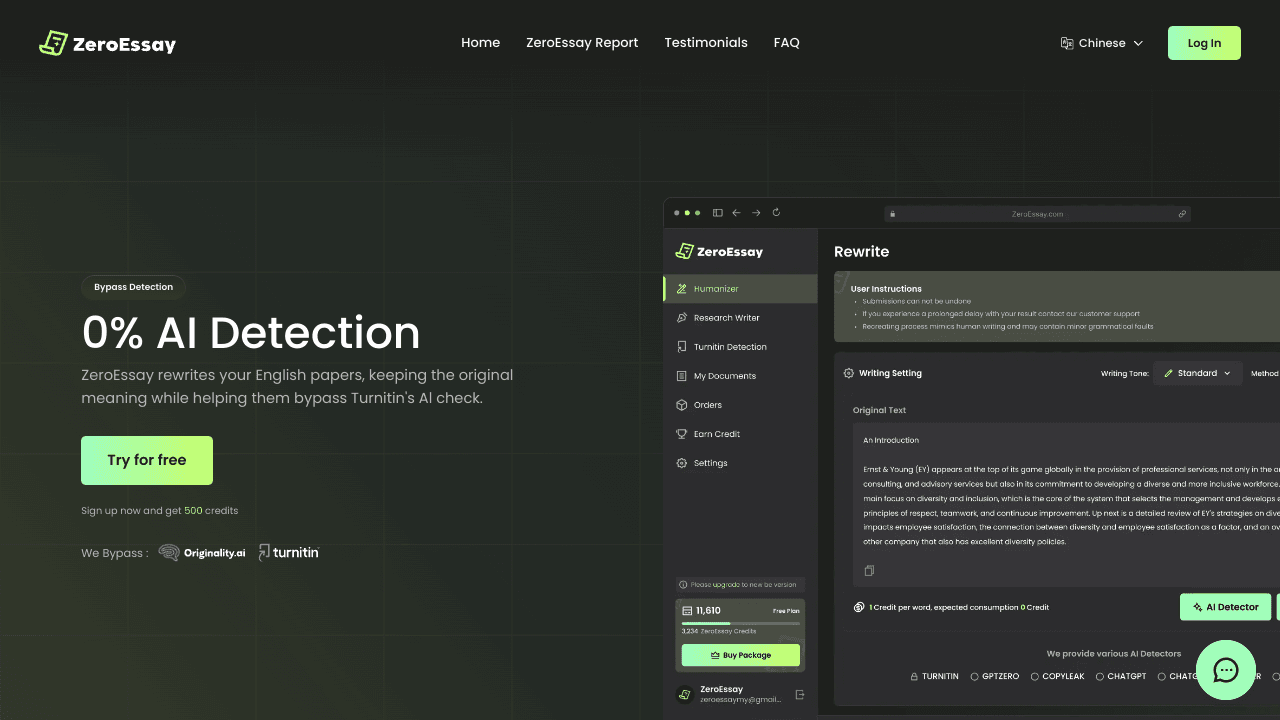
Task: Click the "Free Plan" label
Action: pyautogui.click(x=786, y=611)
